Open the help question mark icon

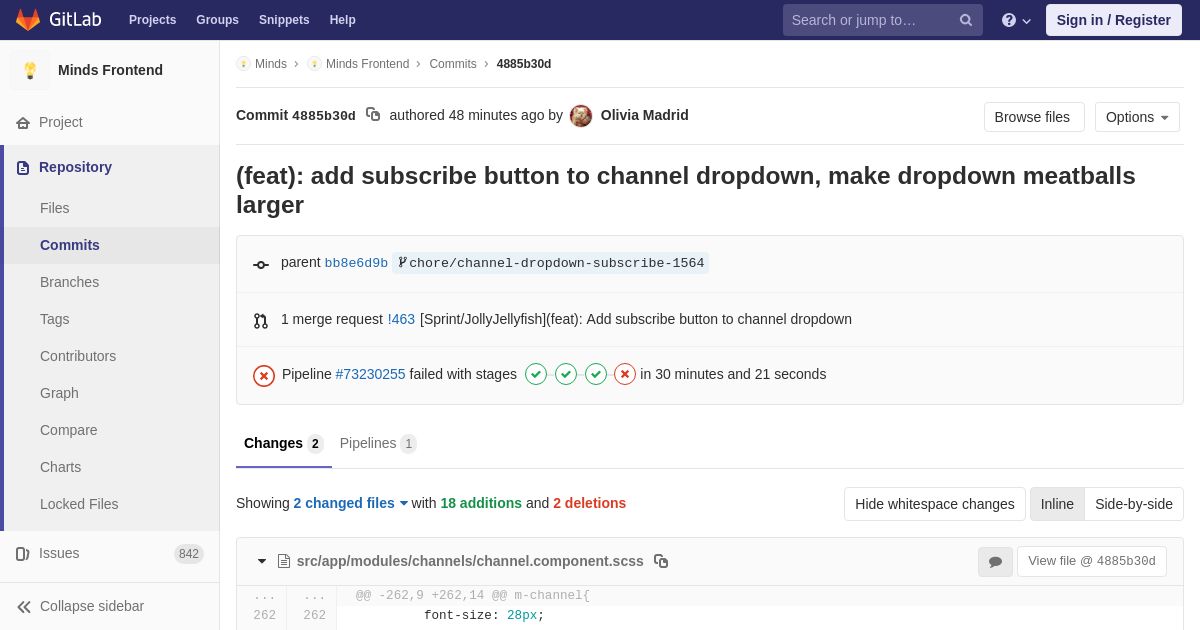point(1009,20)
